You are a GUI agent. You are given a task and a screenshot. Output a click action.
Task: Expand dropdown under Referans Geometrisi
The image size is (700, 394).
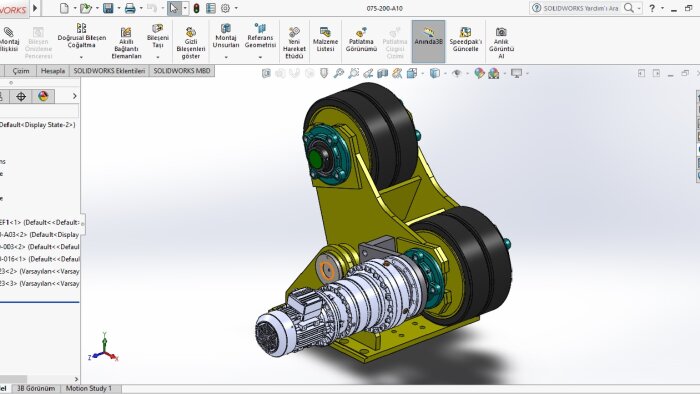click(x=260, y=57)
